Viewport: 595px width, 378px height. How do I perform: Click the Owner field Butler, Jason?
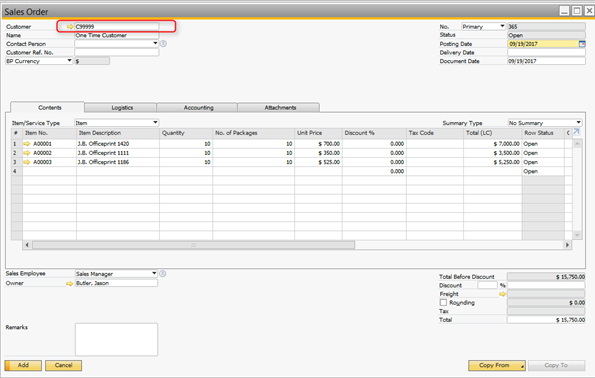click(116, 283)
